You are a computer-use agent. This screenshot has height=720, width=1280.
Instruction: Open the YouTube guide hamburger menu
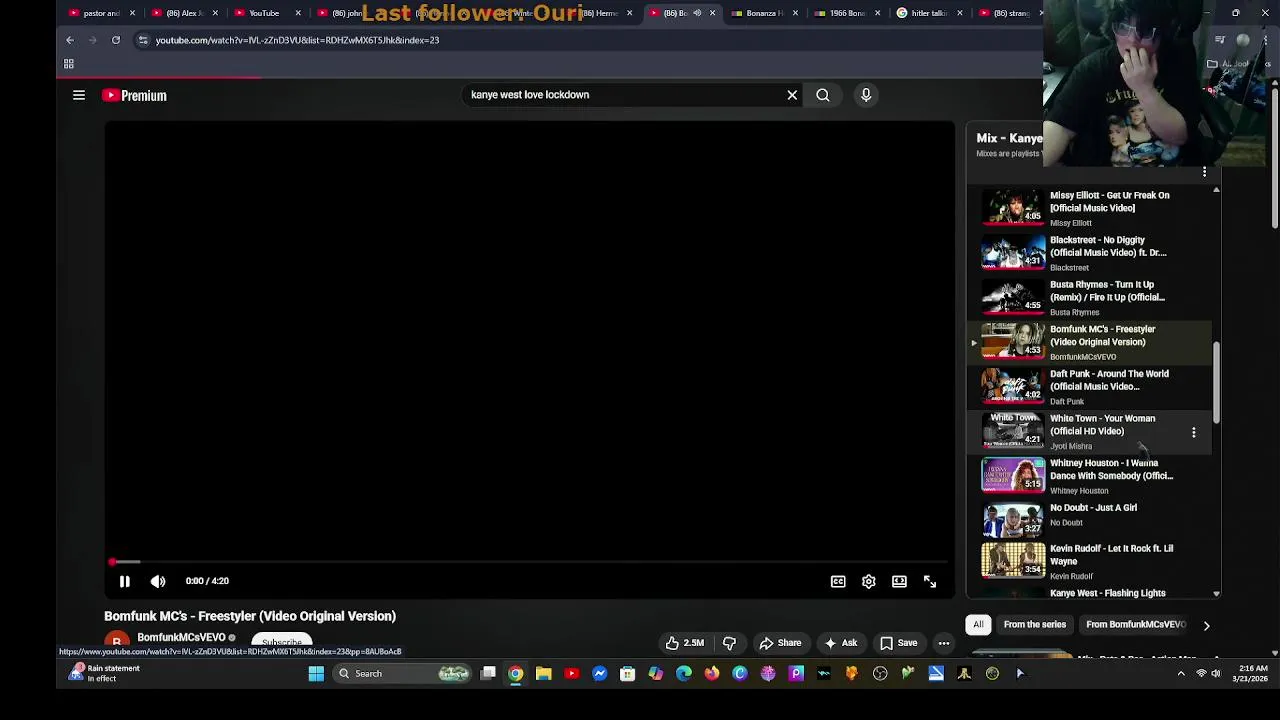pos(79,95)
